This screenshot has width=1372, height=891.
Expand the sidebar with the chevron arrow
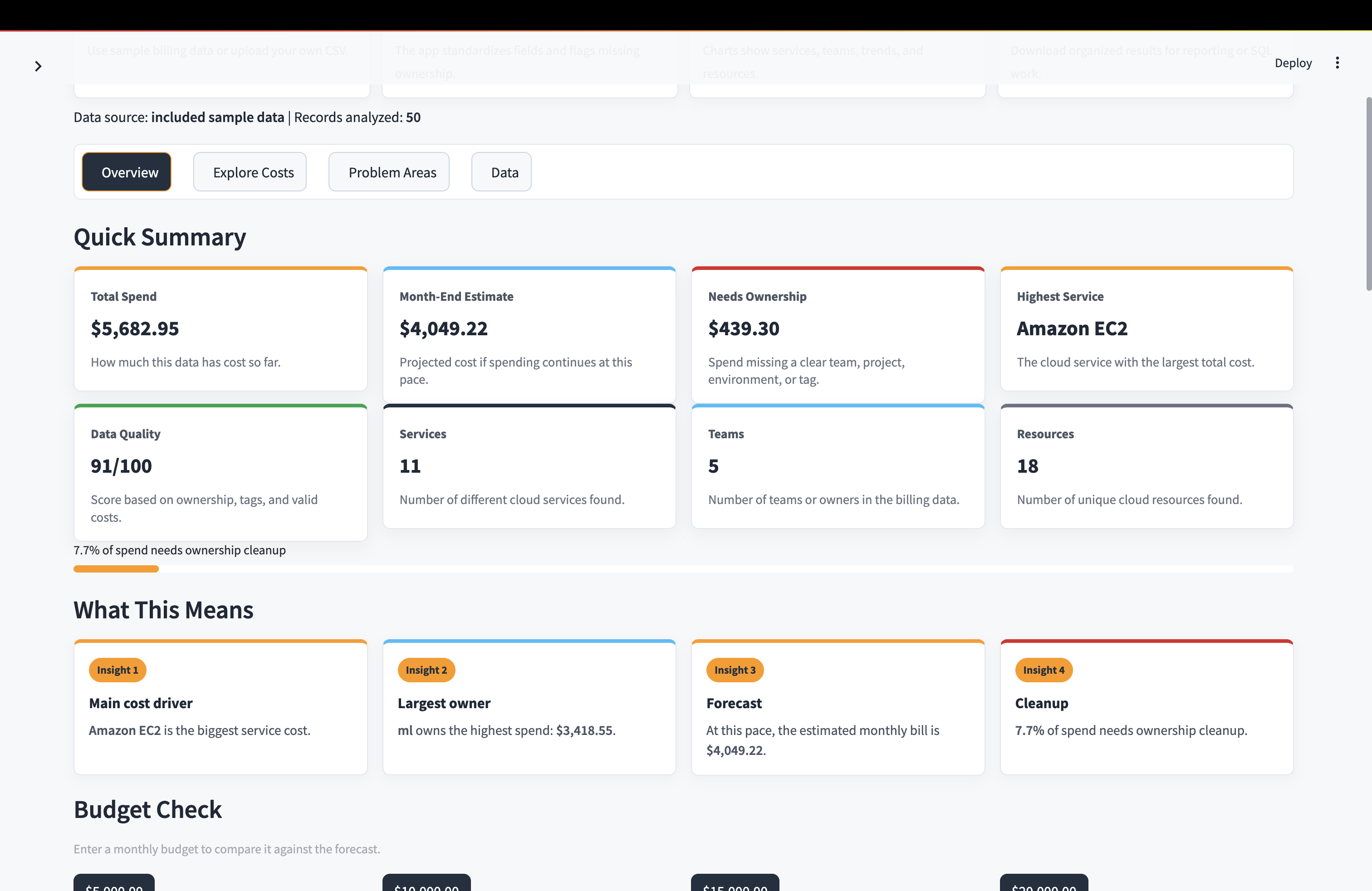(38, 66)
